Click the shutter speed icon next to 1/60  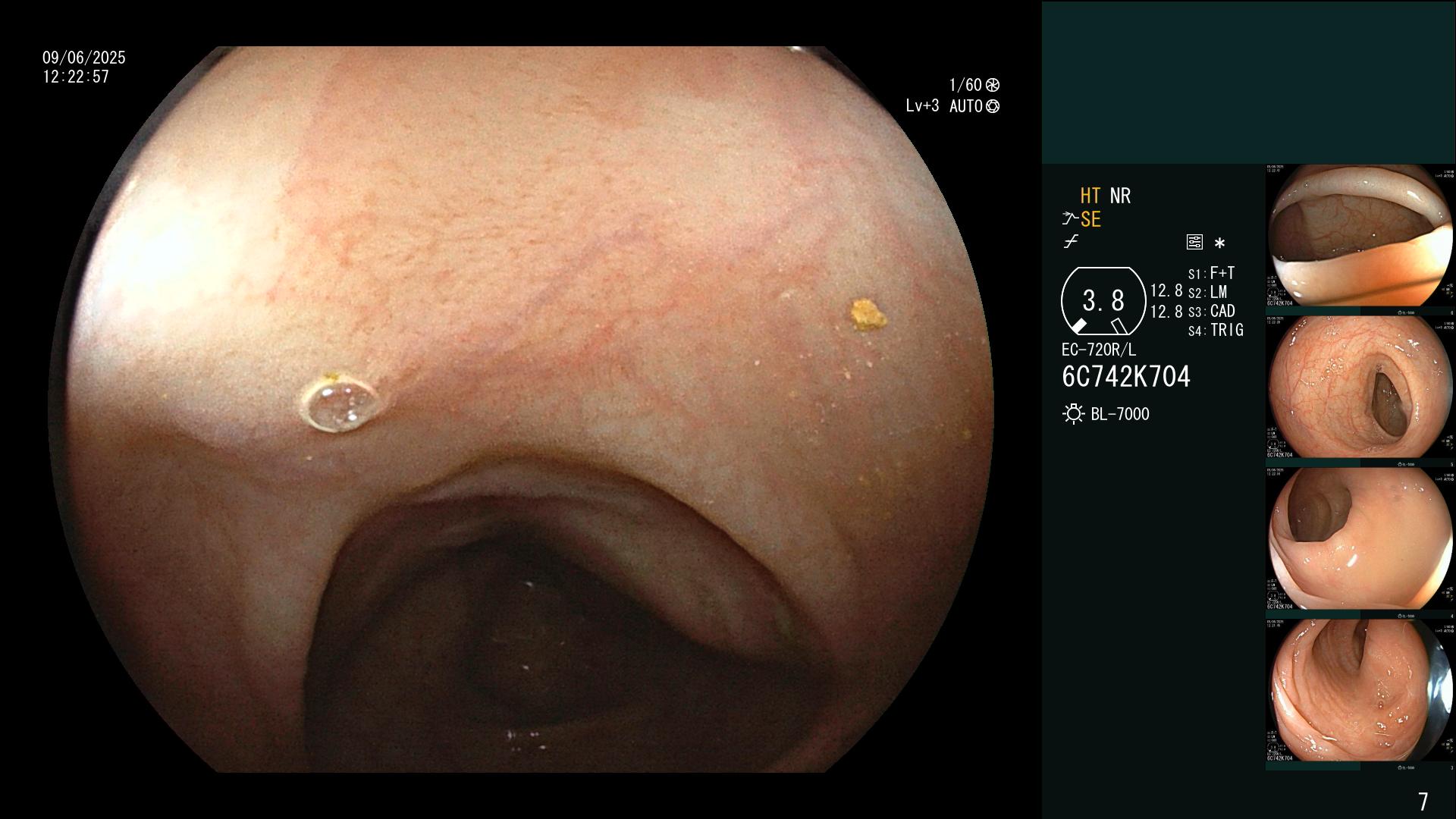(993, 85)
